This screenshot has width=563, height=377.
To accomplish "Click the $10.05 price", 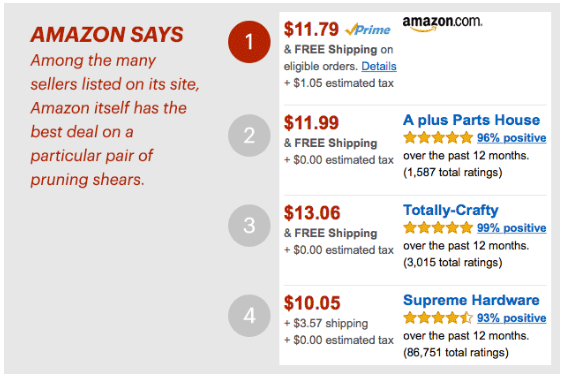I will 312,303.
